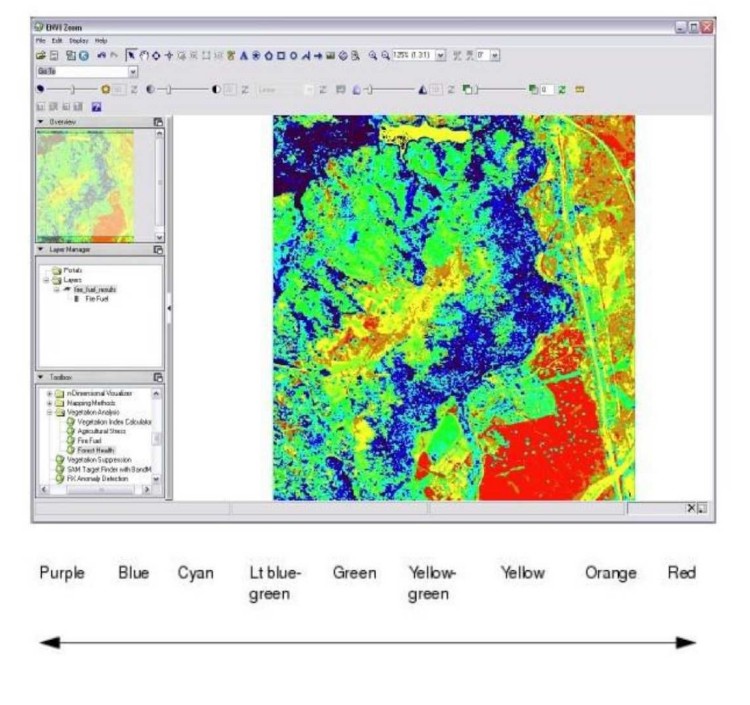Collapse the Layer Manager panel triangle

pos(41,249)
